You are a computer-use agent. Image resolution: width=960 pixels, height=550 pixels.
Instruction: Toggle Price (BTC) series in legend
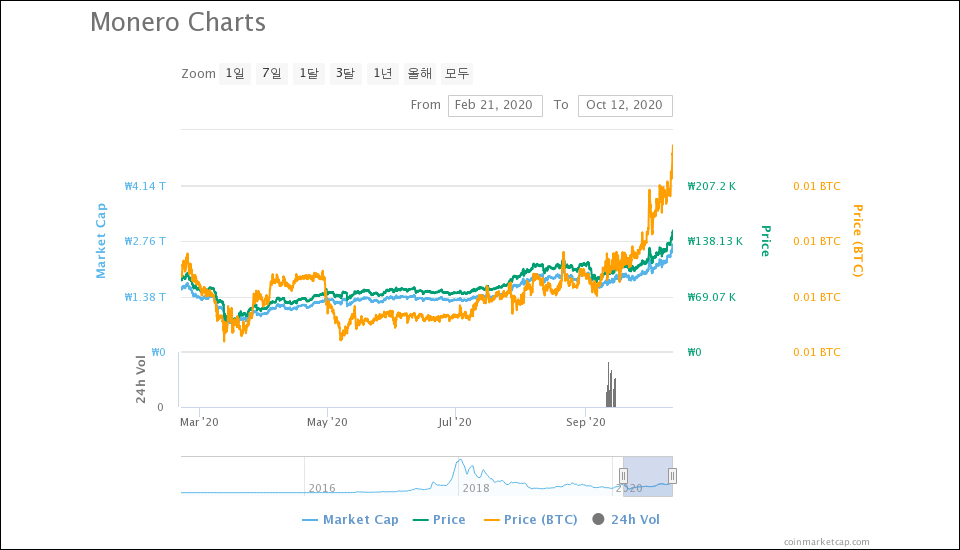(x=530, y=519)
